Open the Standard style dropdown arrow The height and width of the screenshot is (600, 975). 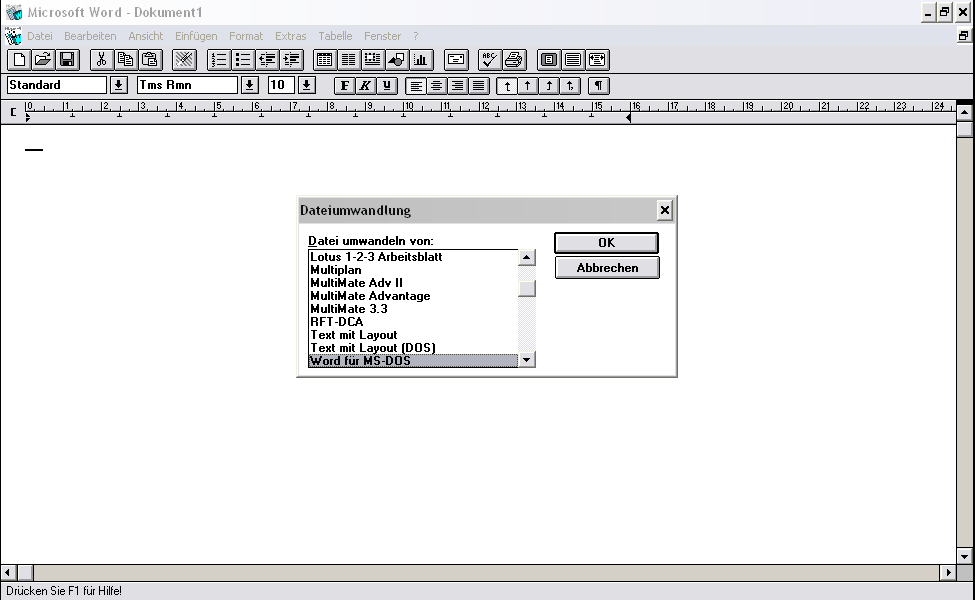coord(119,86)
